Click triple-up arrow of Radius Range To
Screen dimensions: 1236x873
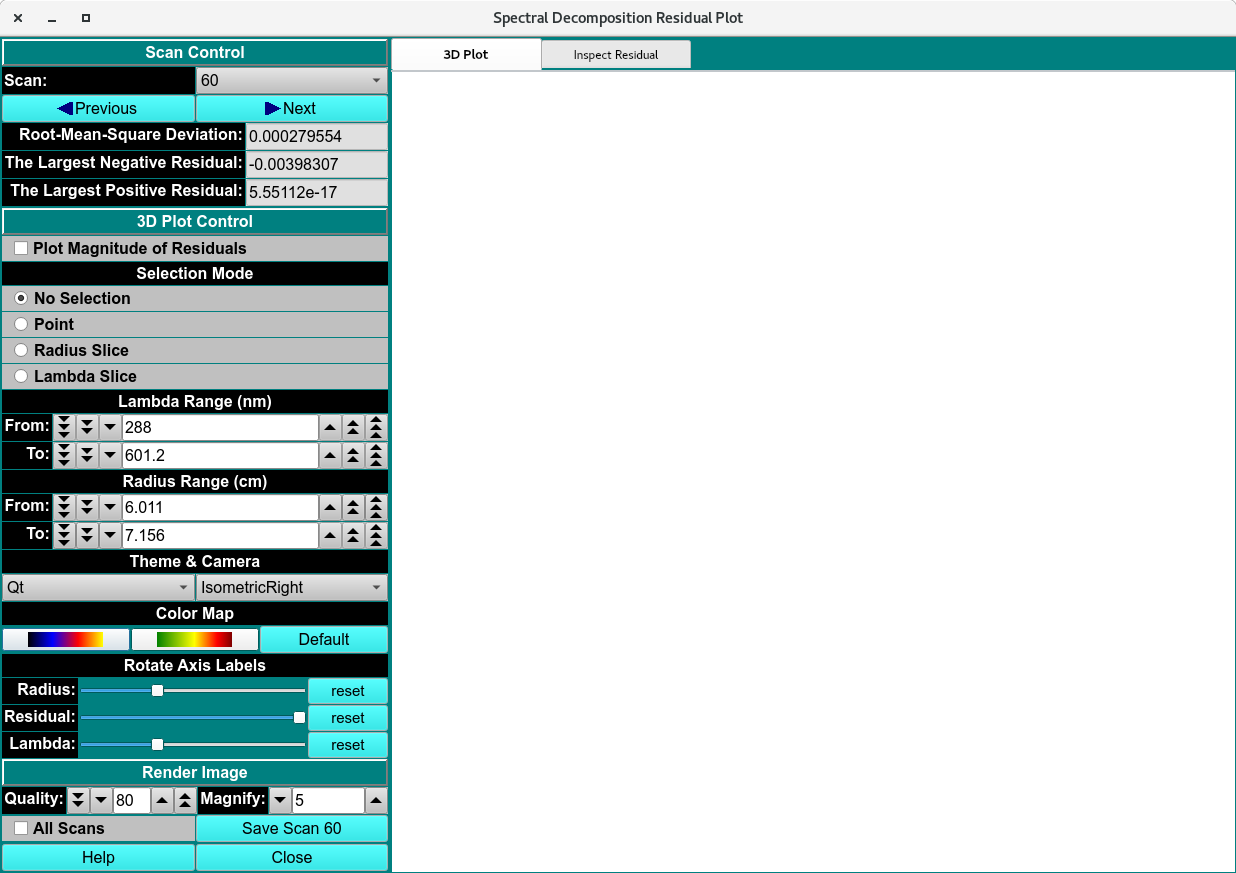click(376, 535)
